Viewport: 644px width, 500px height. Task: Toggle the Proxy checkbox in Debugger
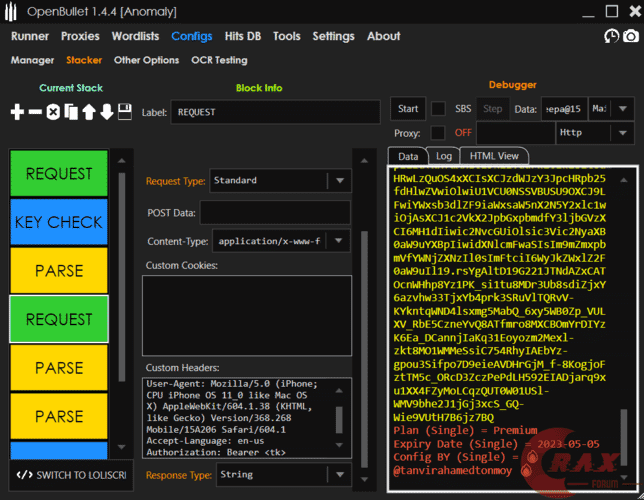[438, 132]
